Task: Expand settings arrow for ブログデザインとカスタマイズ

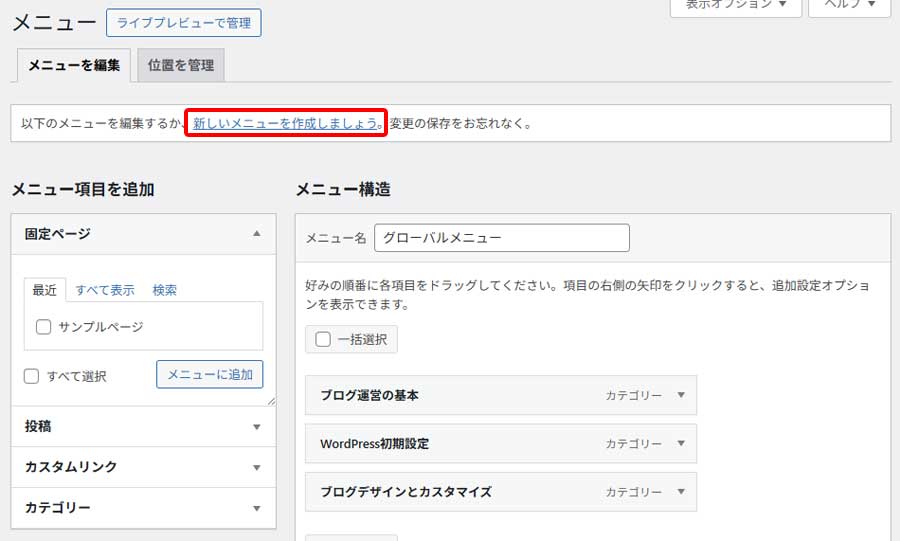Action: (681, 492)
